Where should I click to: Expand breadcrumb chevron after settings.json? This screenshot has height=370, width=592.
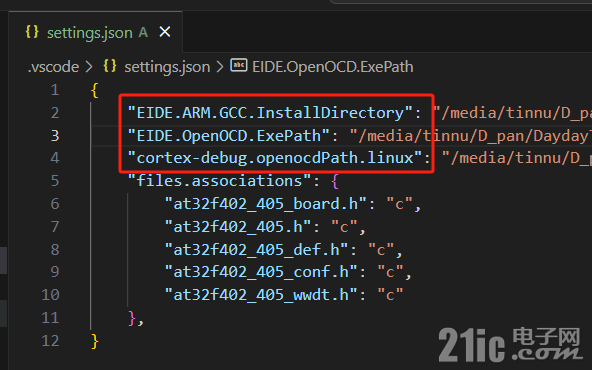pyautogui.click(x=220, y=67)
